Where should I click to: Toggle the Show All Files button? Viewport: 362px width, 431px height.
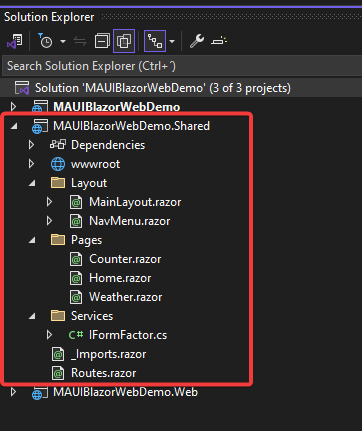124,41
